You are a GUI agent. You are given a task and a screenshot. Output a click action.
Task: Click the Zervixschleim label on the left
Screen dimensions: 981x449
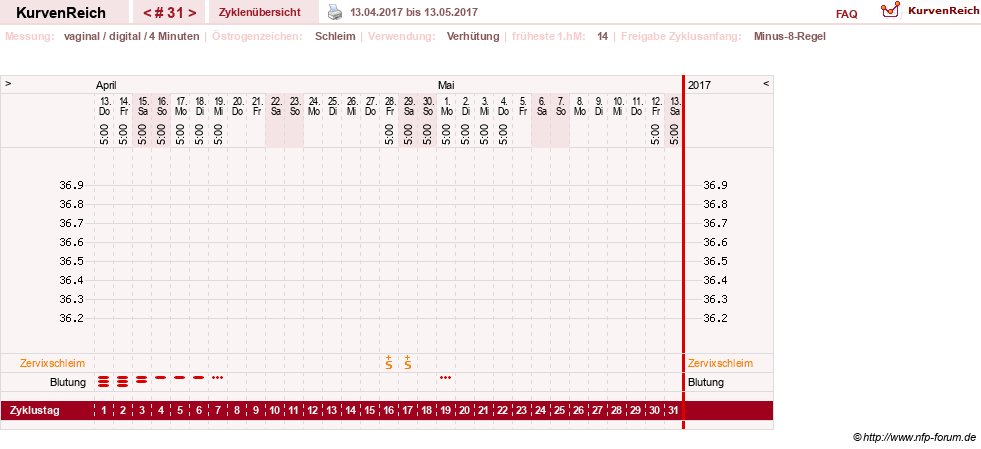(53, 363)
